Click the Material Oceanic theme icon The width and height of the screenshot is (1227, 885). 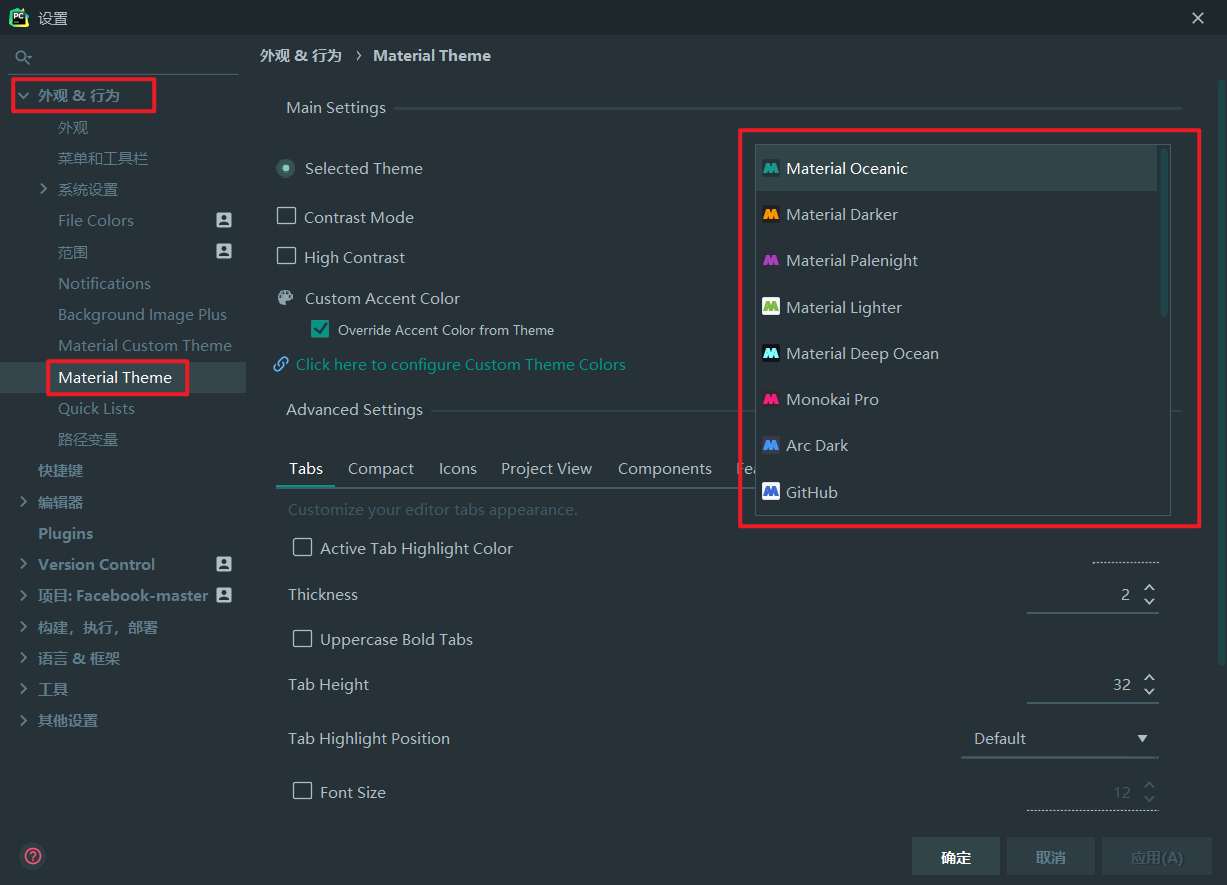(x=771, y=168)
